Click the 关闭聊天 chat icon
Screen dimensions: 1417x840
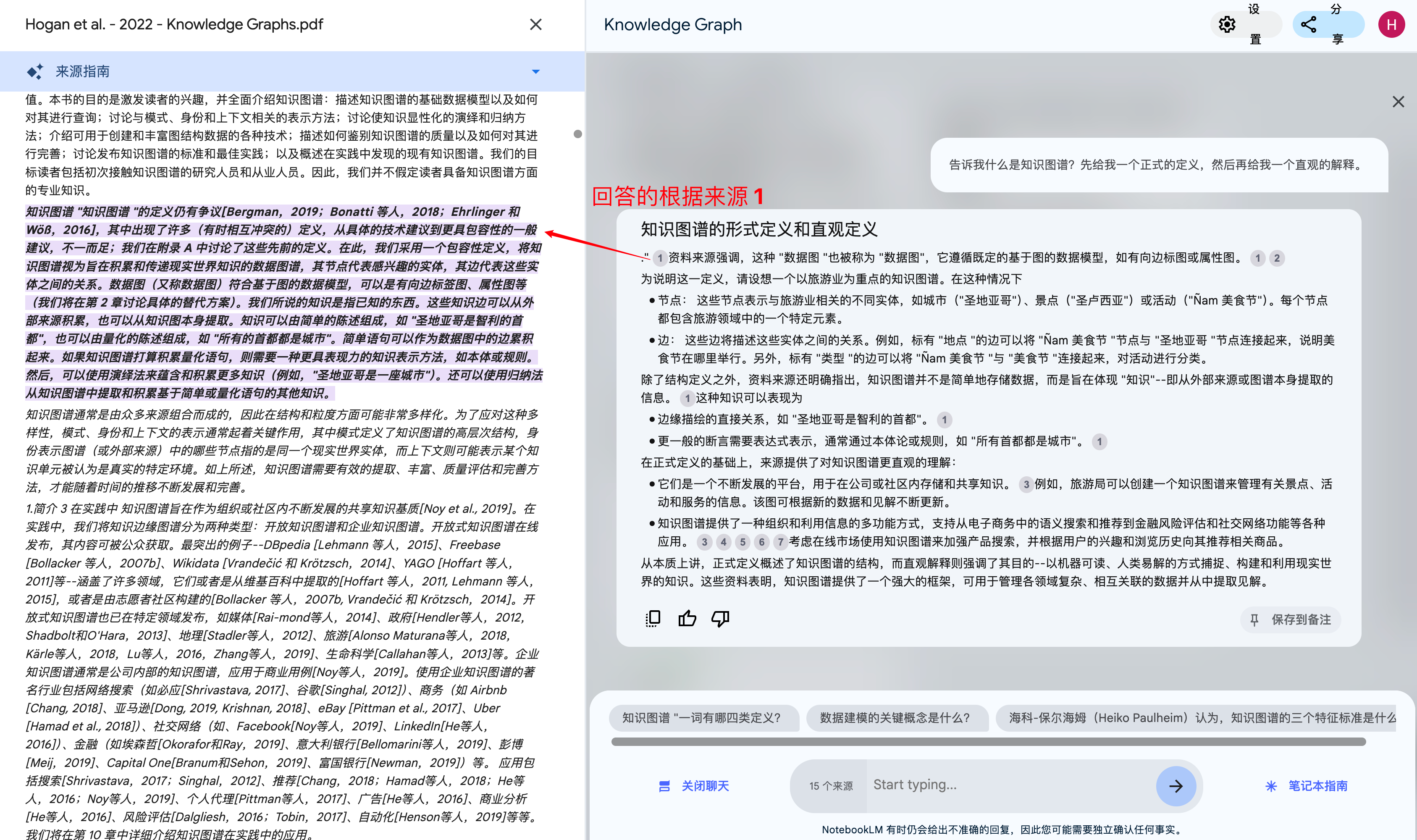point(664,786)
